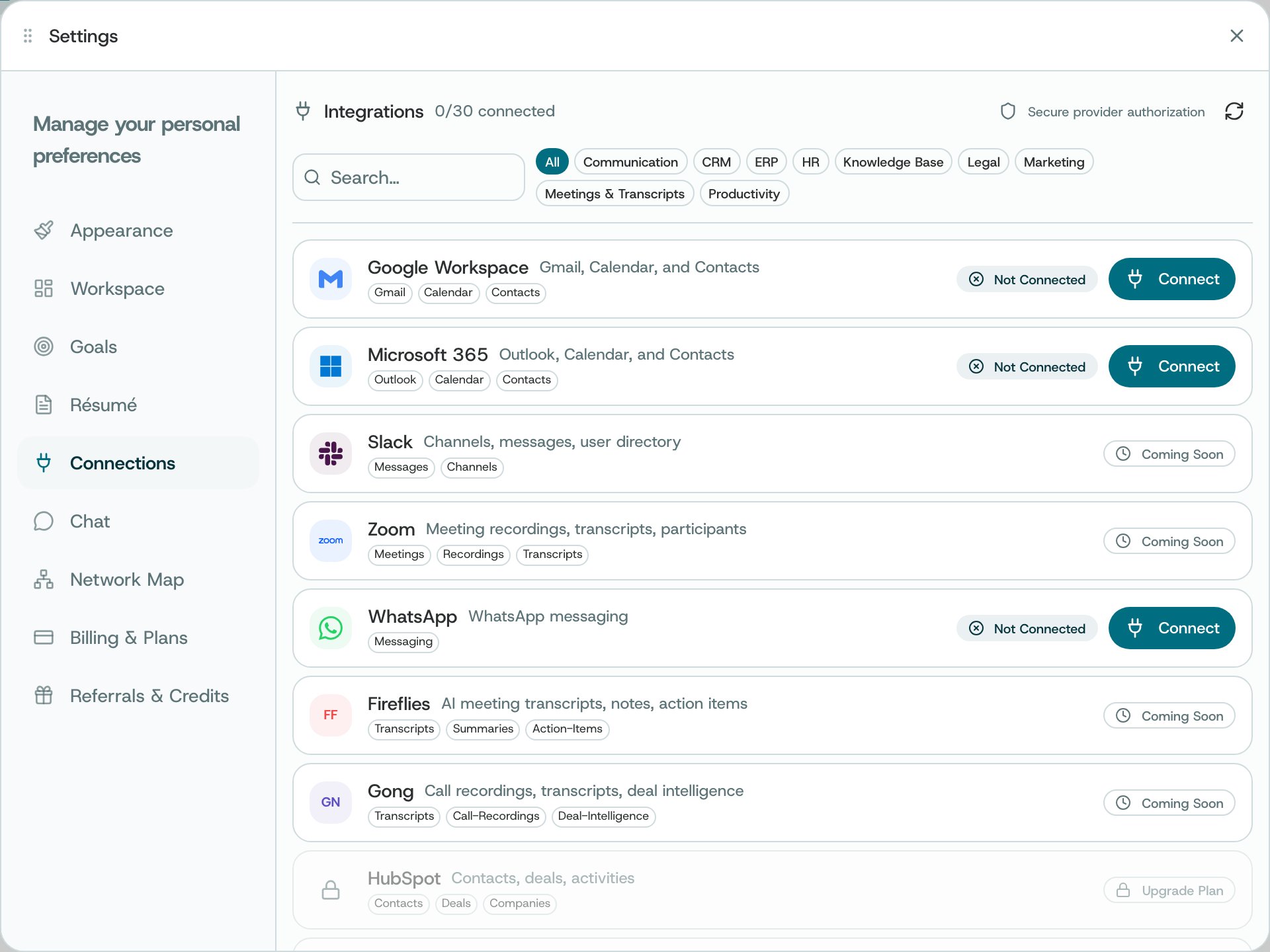Open Workspace settings in sidebar
Image resolution: width=1270 pixels, height=952 pixels.
[x=138, y=288]
